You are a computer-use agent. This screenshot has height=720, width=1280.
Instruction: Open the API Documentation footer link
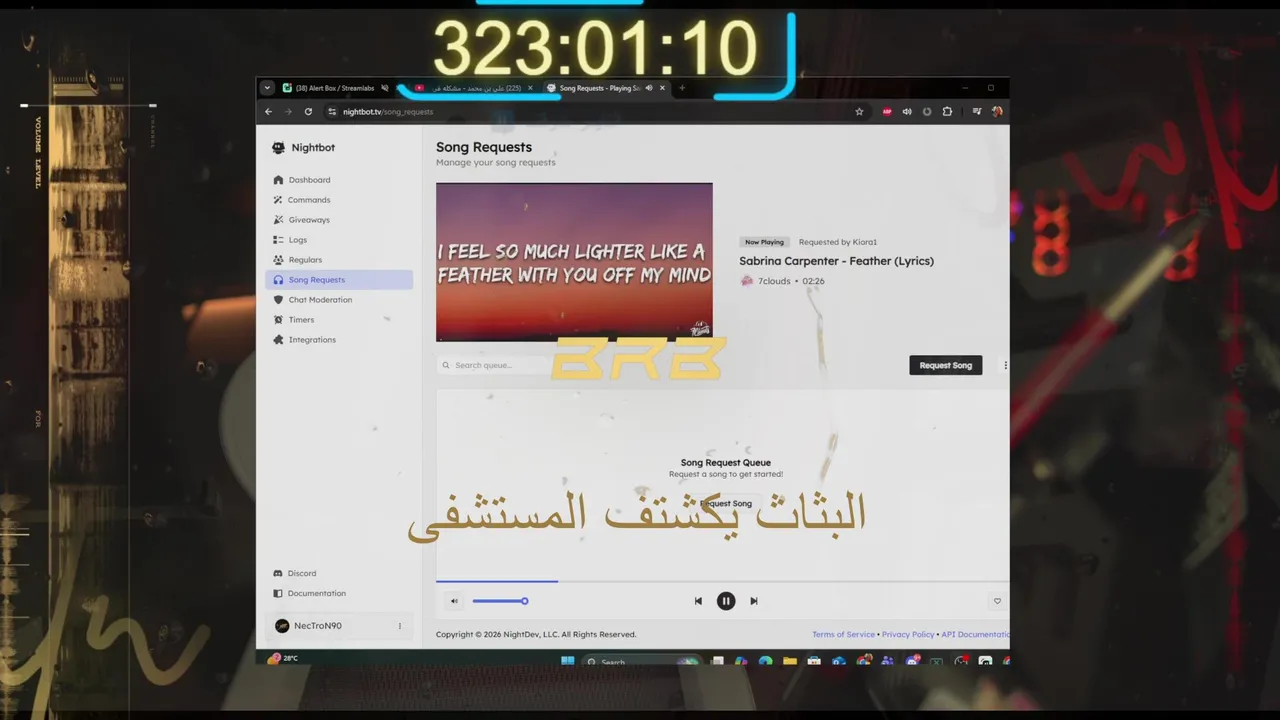[975, 634]
